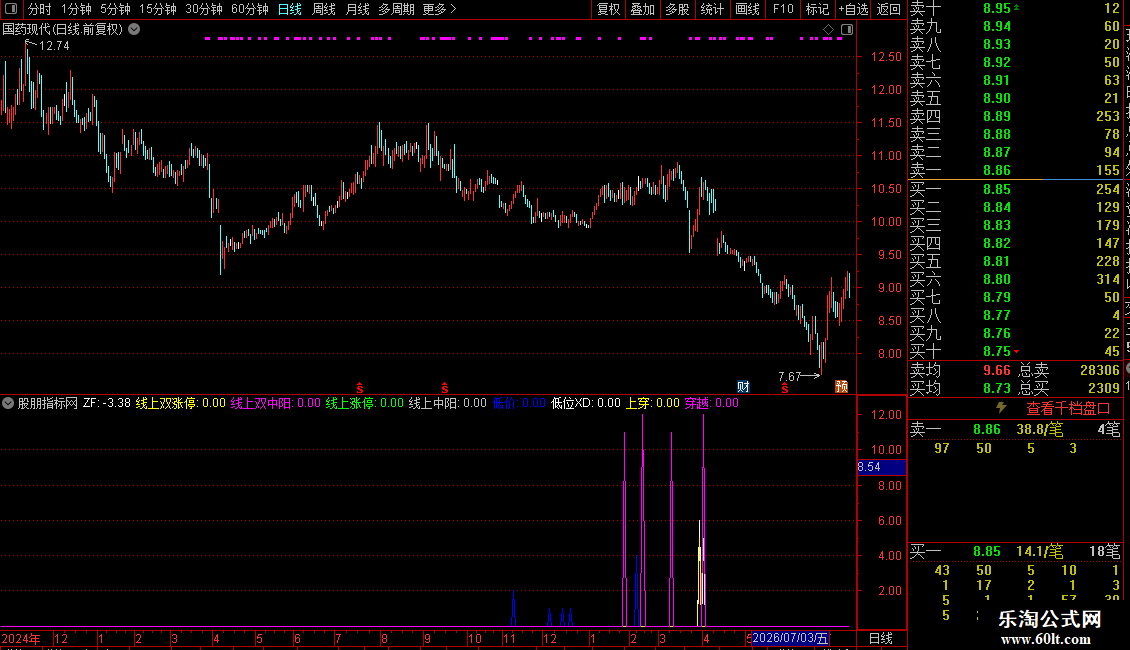Click the 38.8/笔 sell queue summary

1039,430
